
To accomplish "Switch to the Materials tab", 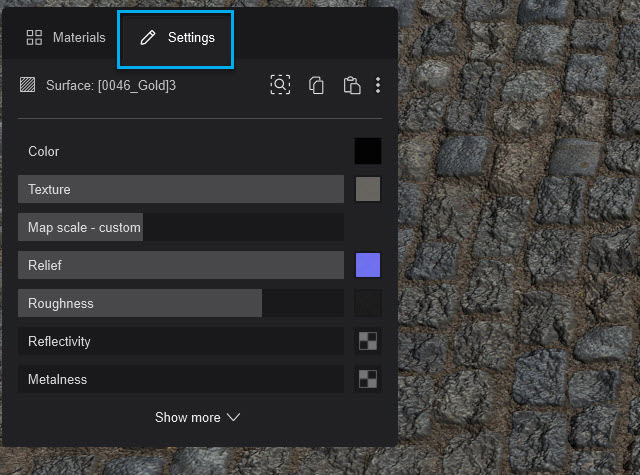I will [x=66, y=38].
